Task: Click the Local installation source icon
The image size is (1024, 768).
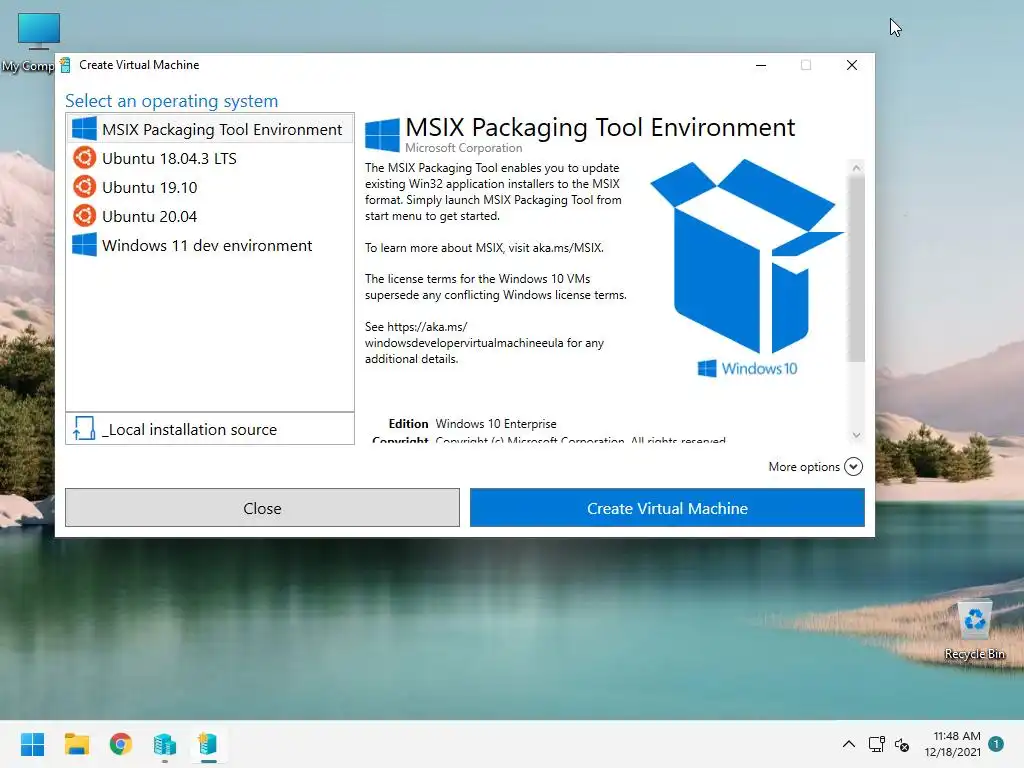Action: pos(84,429)
